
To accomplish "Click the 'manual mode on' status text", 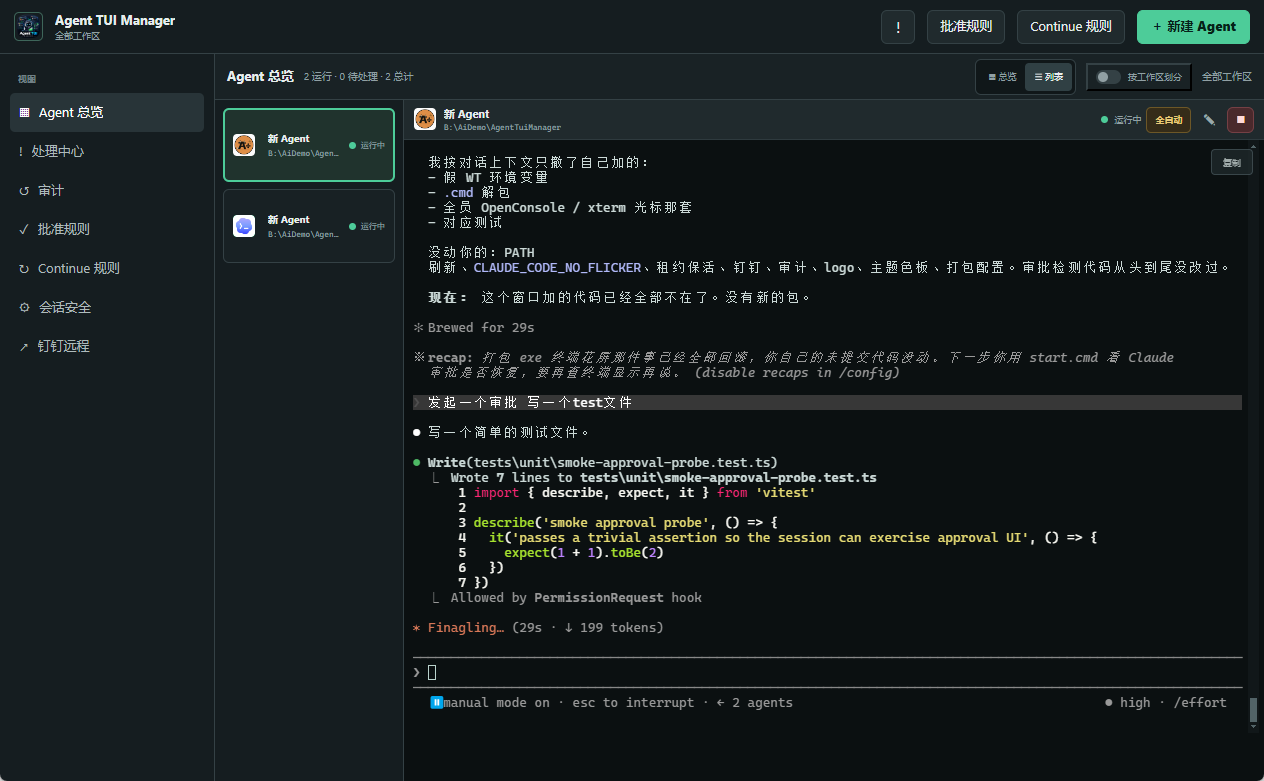I will click(497, 703).
